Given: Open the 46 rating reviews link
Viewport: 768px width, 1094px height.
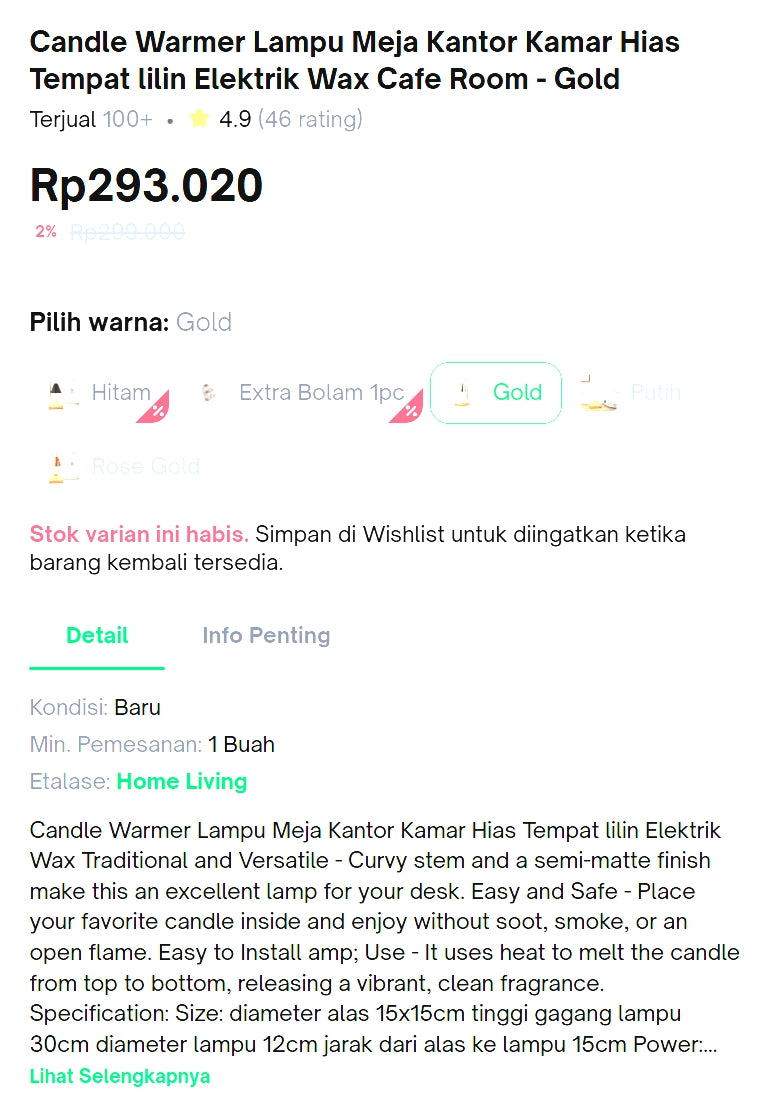Looking at the screenshot, I should tap(310, 120).
